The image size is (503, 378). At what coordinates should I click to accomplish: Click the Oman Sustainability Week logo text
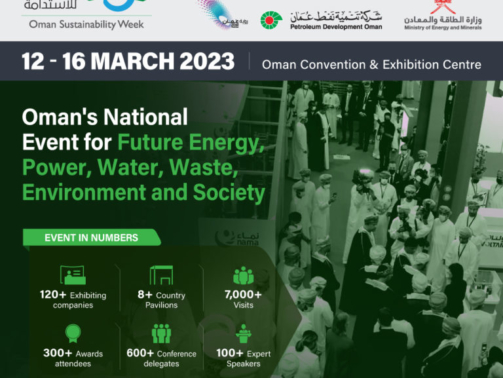click(86, 24)
